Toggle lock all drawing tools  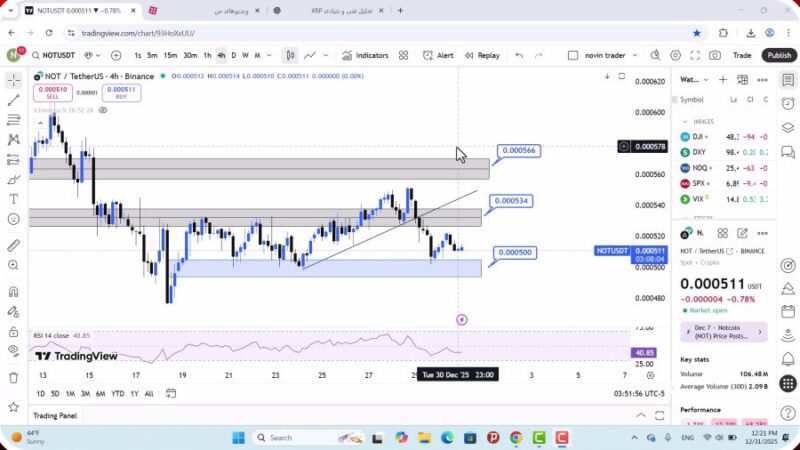pyautogui.click(x=14, y=330)
